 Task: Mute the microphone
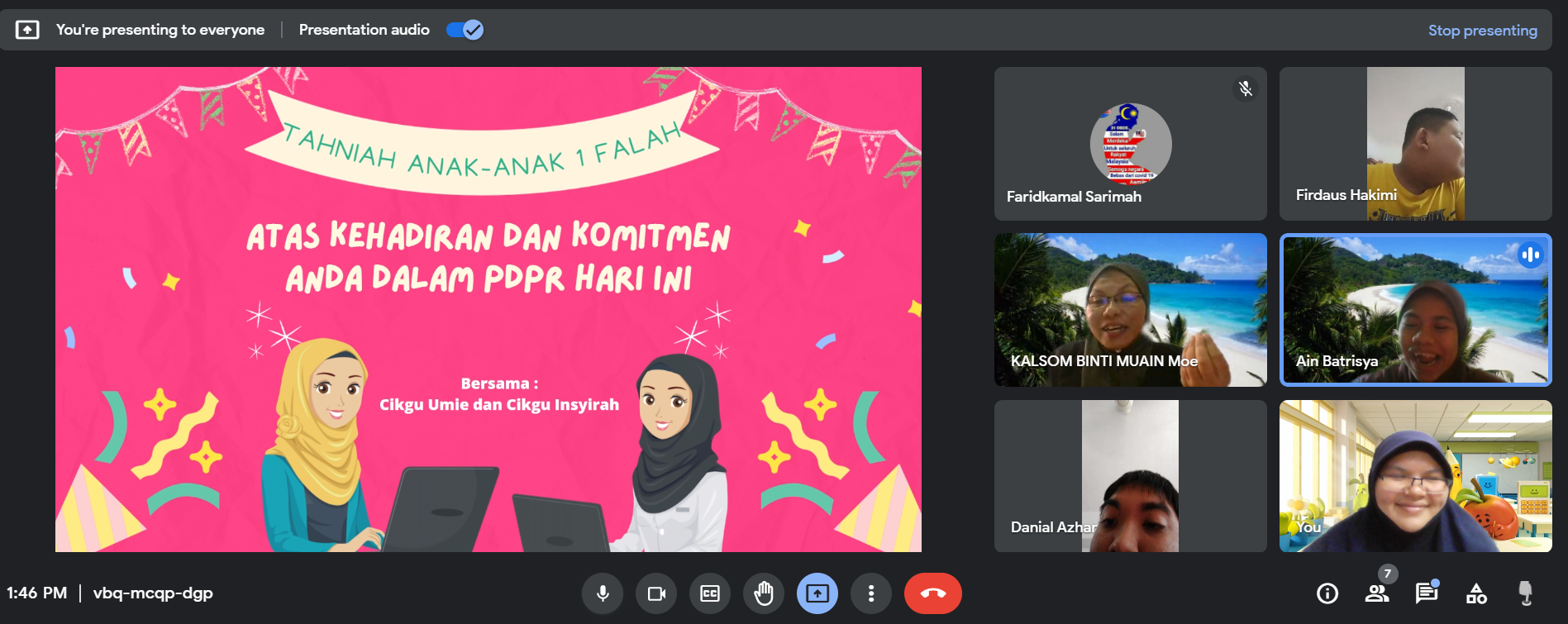pyautogui.click(x=603, y=593)
